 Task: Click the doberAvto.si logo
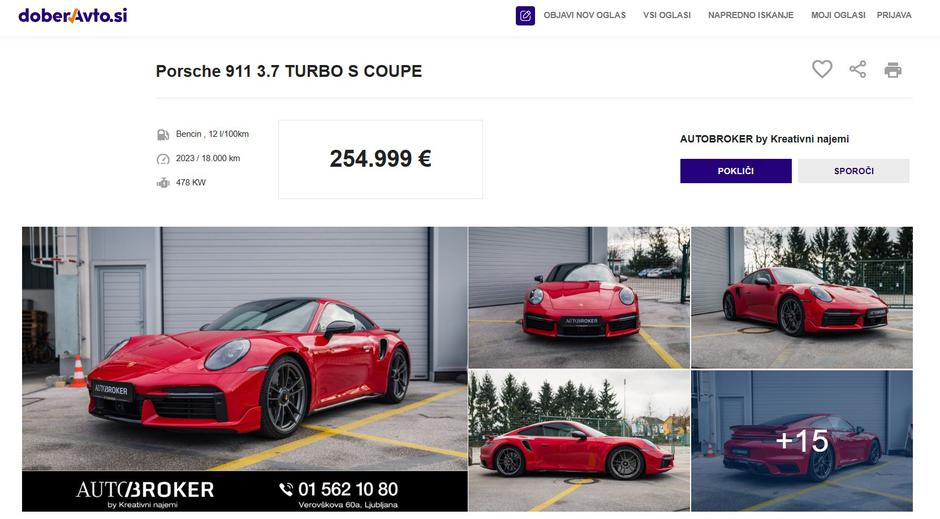click(x=73, y=15)
